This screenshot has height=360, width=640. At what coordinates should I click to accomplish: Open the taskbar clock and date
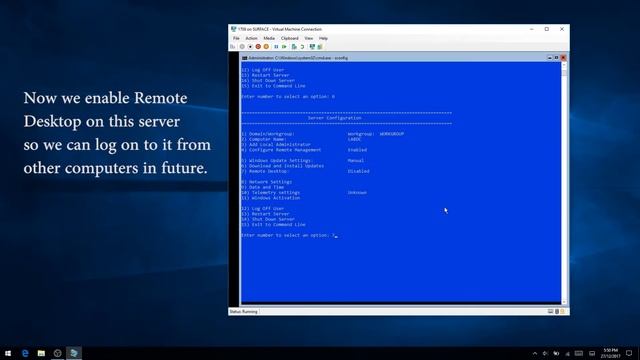click(x=610, y=353)
